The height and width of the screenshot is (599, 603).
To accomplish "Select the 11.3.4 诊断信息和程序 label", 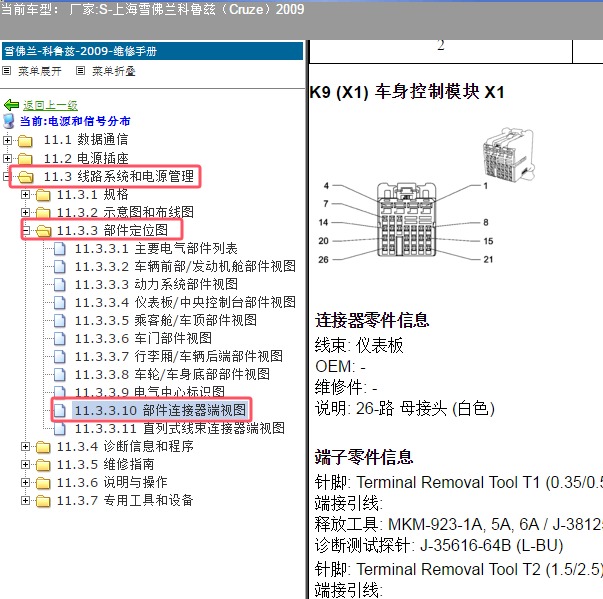I will tap(125, 446).
